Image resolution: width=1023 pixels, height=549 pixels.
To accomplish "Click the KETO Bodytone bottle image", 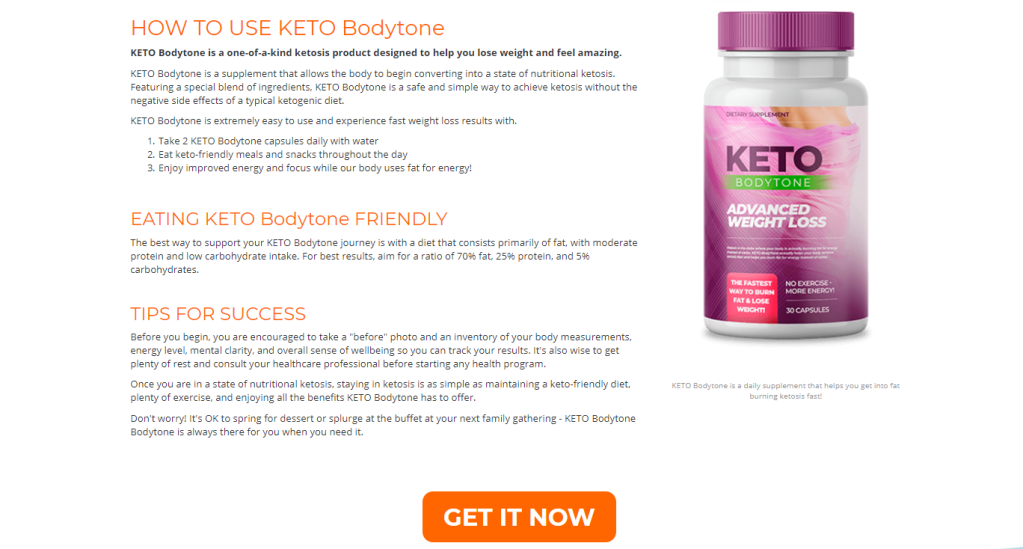I will click(786, 176).
